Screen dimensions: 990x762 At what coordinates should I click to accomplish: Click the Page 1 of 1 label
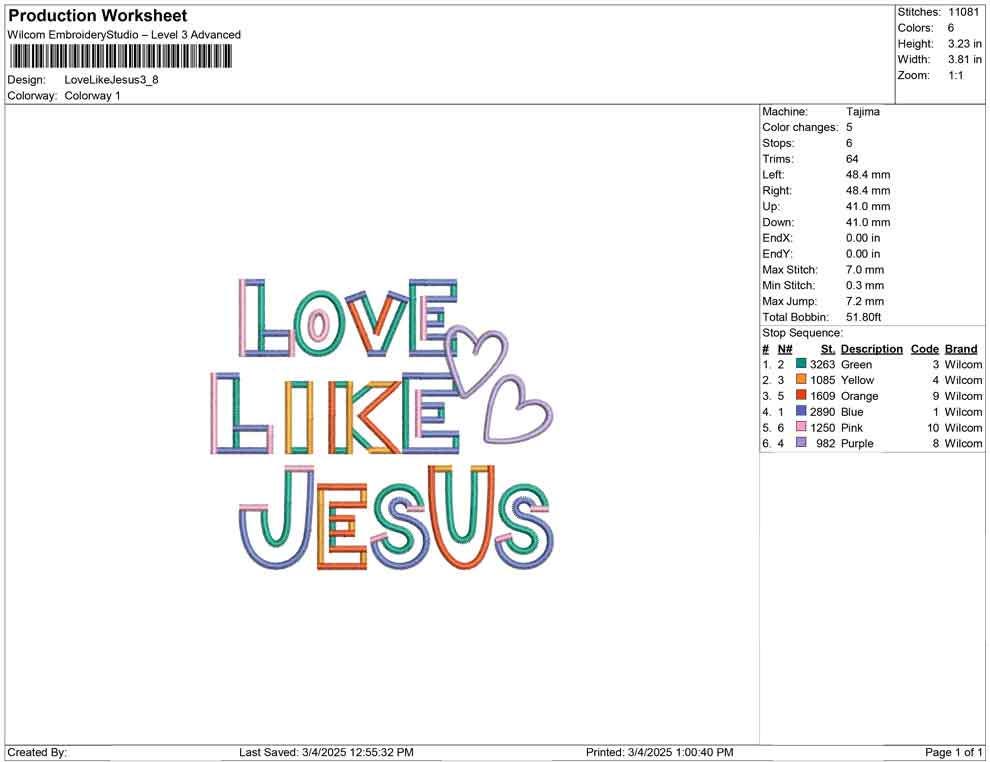(x=953, y=751)
